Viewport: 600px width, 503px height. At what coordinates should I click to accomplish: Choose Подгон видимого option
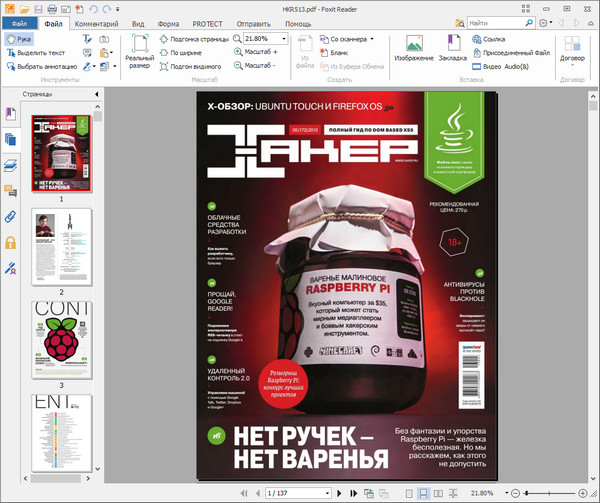tap(190, 67)
